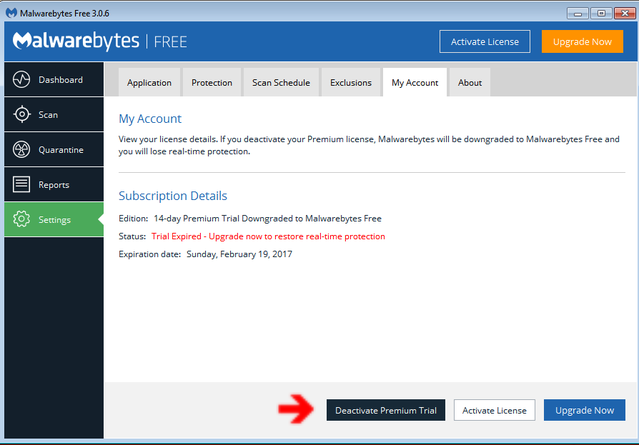
Task: Open the Scan Schedule tab
Action: [x=281, y=82]
